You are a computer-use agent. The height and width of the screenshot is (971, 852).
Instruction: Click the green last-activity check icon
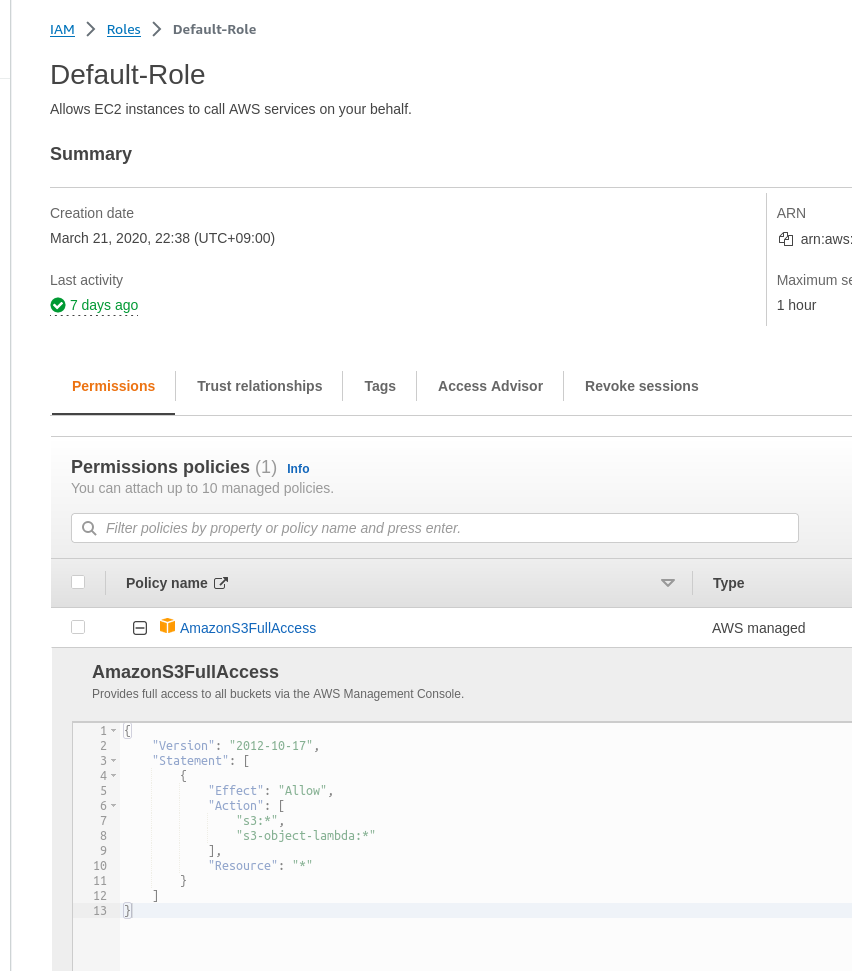tap(58, 305)
